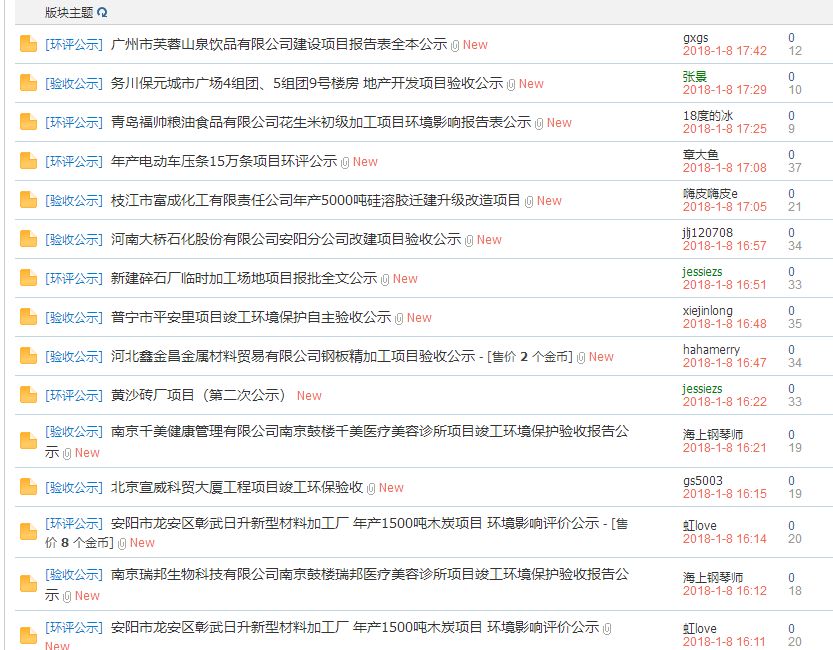View profile of author jlj120708
Screen dimensions: 833x650
pyautogui.click(x=708, y=233)
